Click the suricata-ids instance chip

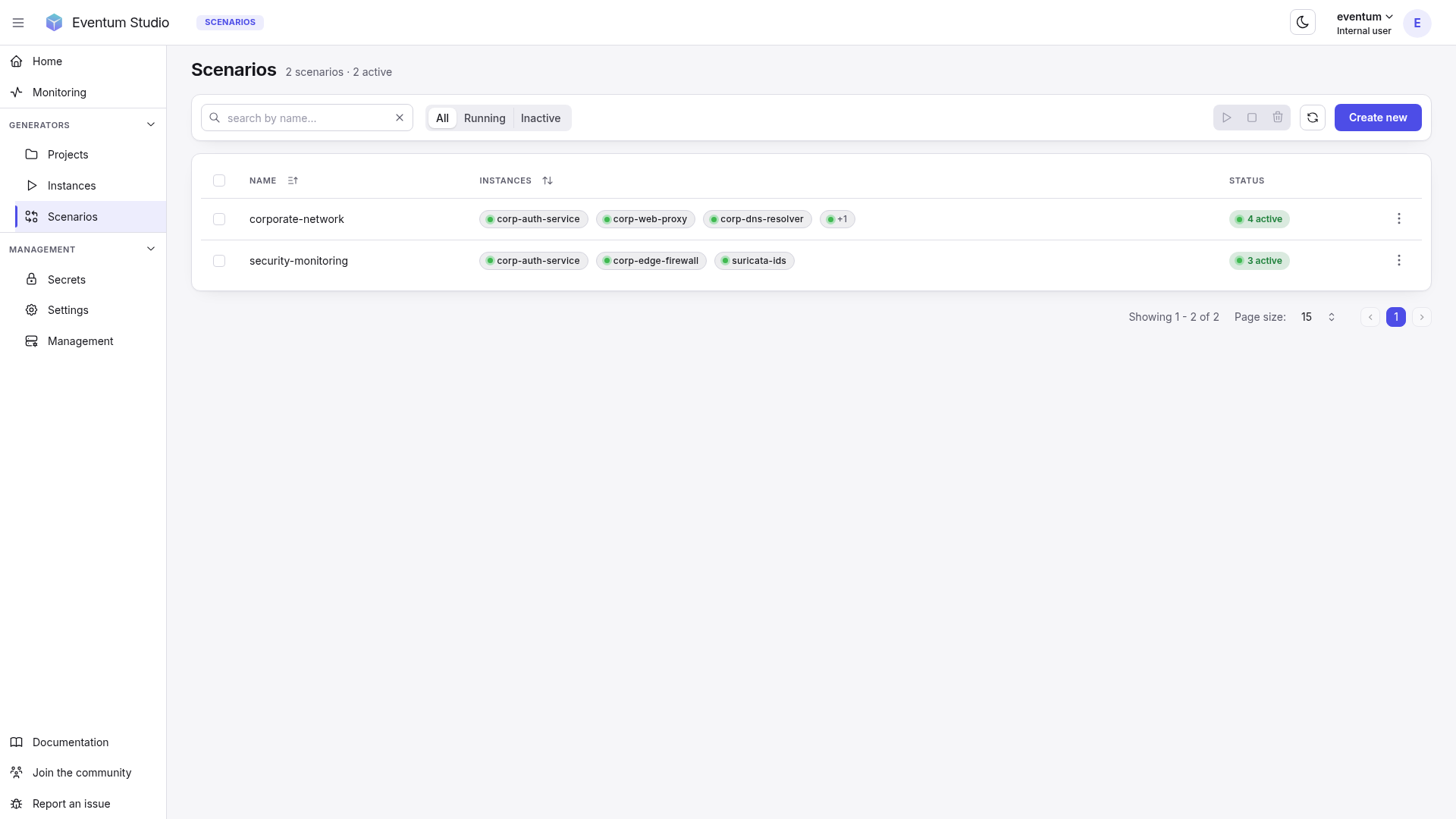click(x=755, y=261)
